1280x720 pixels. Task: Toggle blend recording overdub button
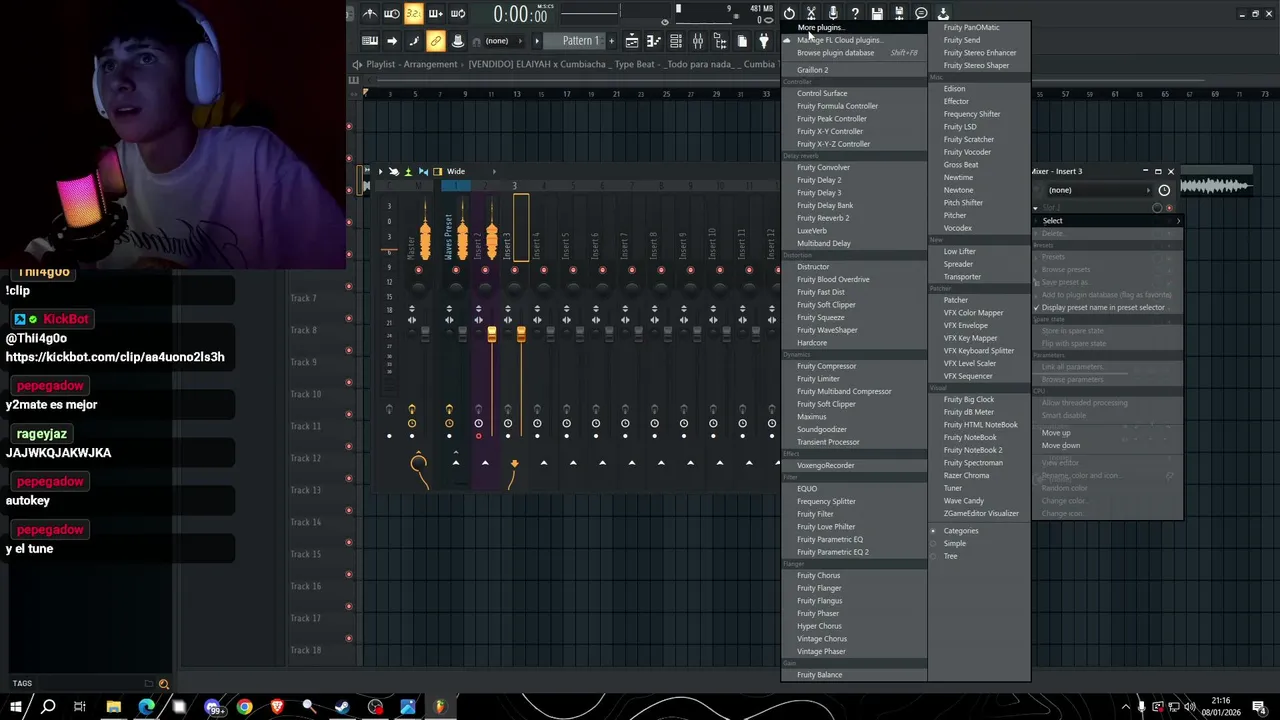pyautogui.click(x=435, y=13)
